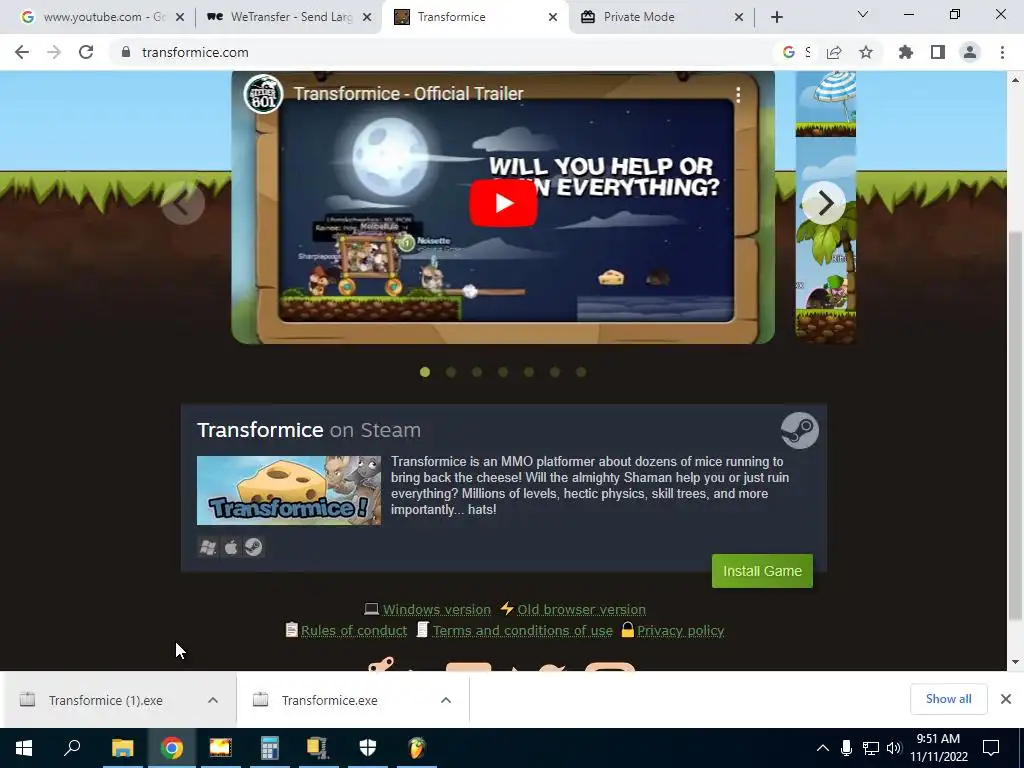Viewport: 1024px width, 768px height.
Task: Click the Google icon in address bar
Action: pyautogui.click(x=789, y=52)
